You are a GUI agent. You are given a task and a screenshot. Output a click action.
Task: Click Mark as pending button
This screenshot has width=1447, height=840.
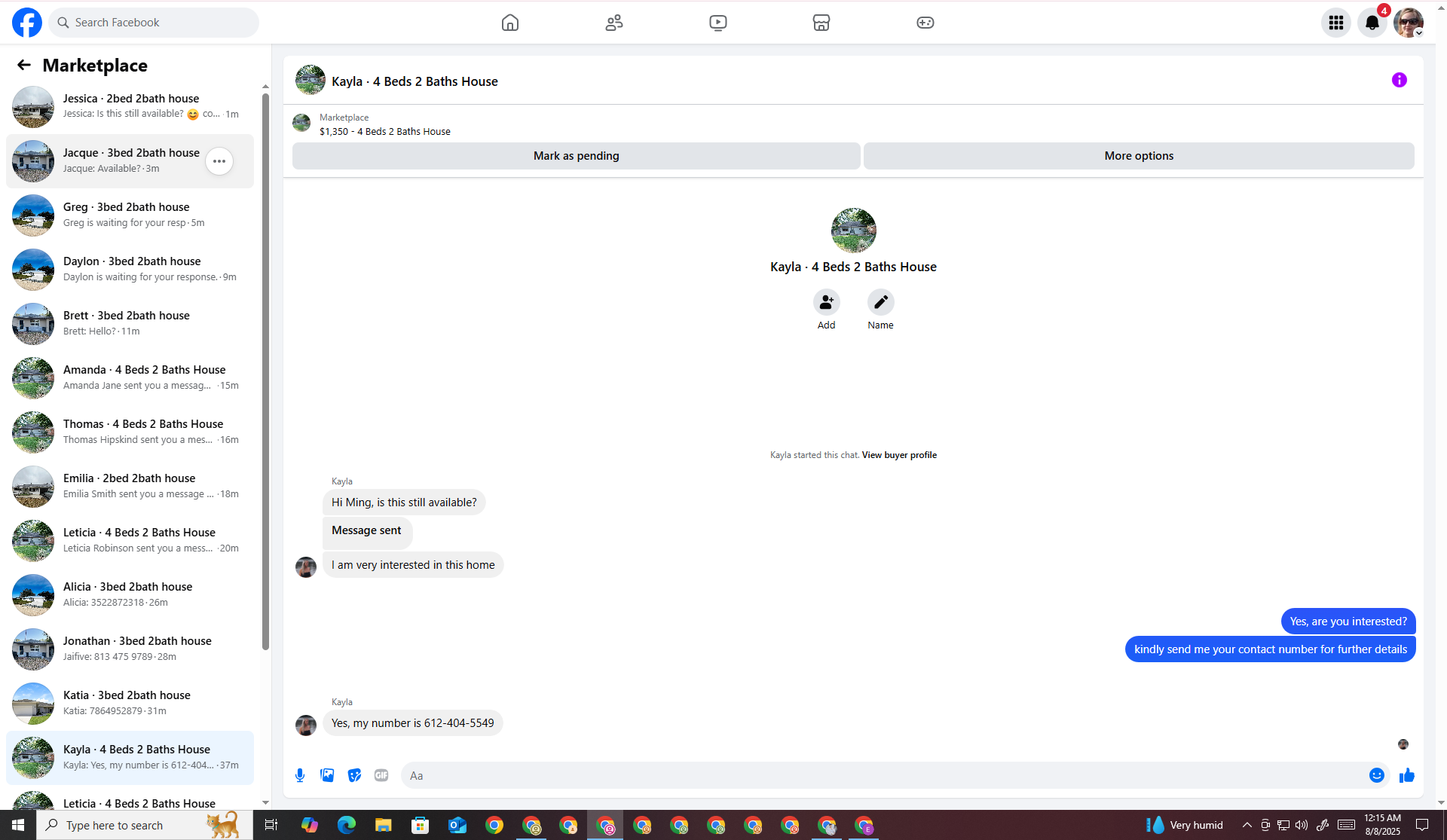click(576, 156)
